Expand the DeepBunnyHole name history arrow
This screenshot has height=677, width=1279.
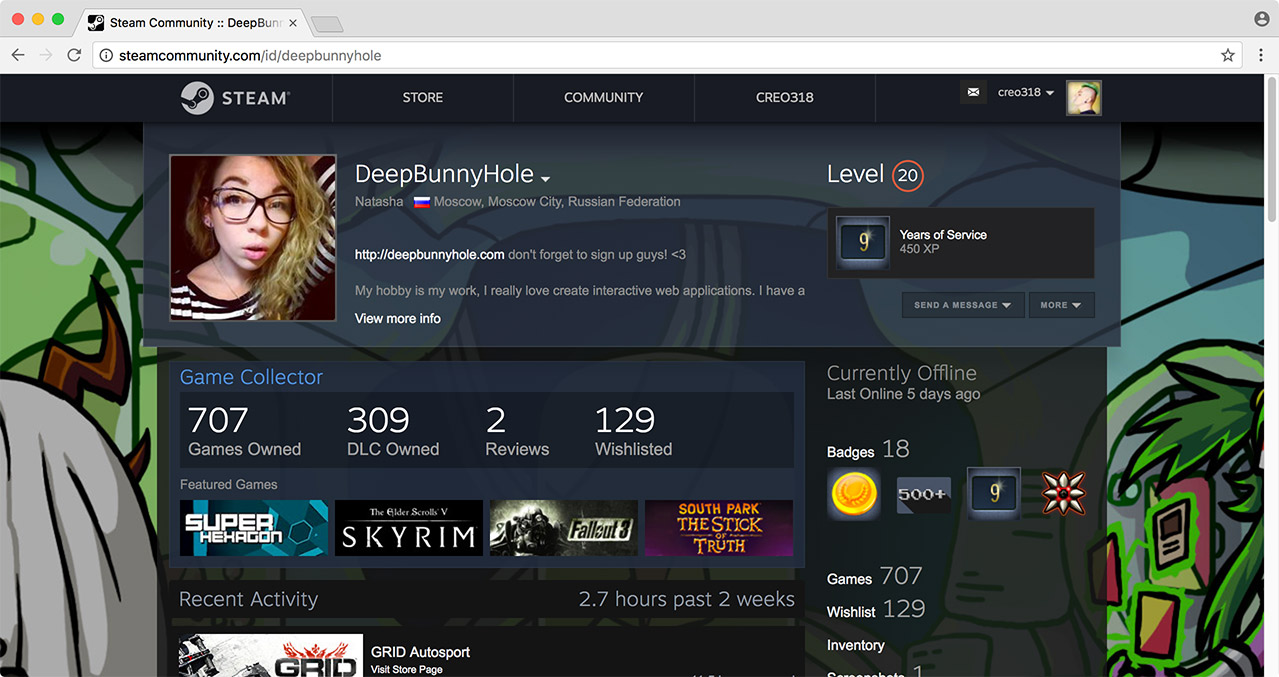(x=546, y=179)
